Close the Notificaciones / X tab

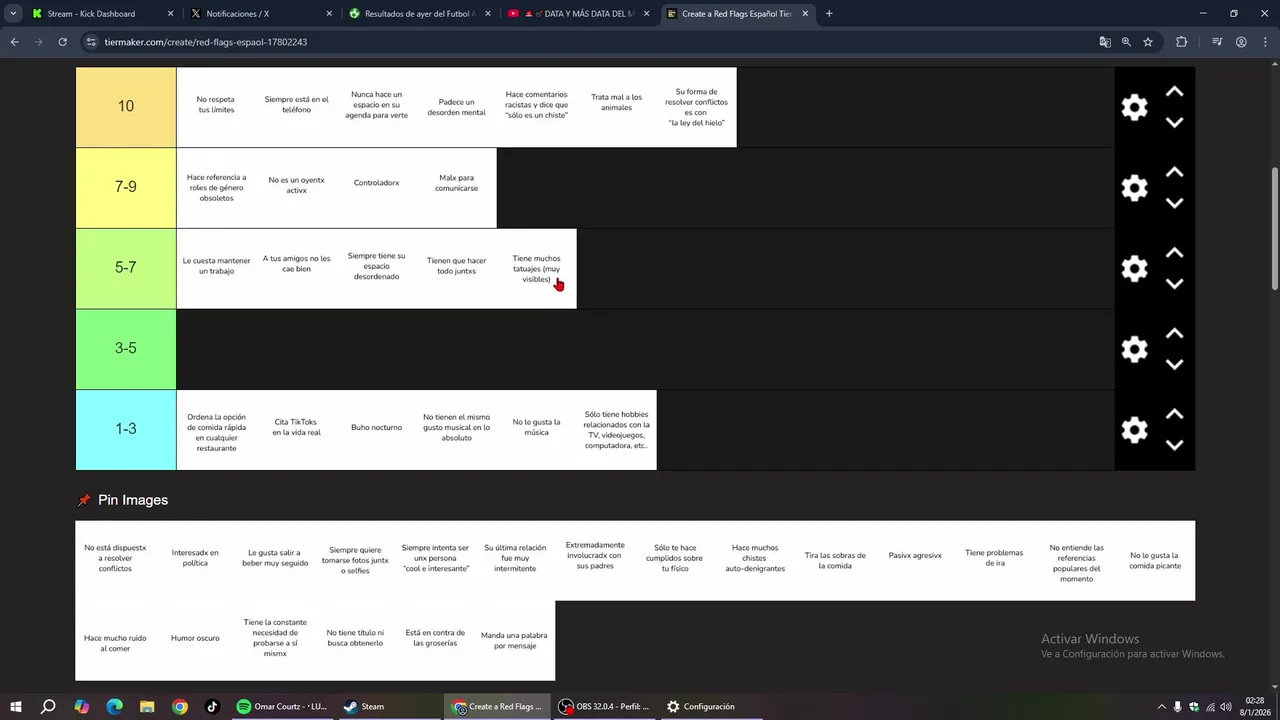point(329,14)
